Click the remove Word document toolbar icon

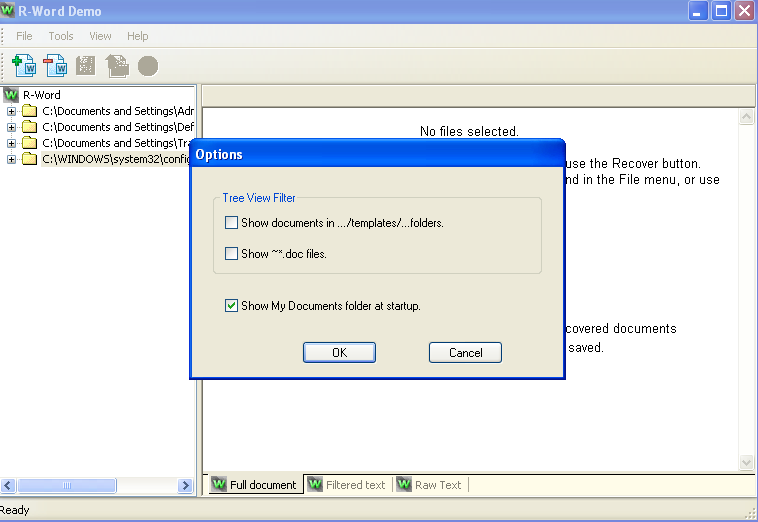click(55, 66)
